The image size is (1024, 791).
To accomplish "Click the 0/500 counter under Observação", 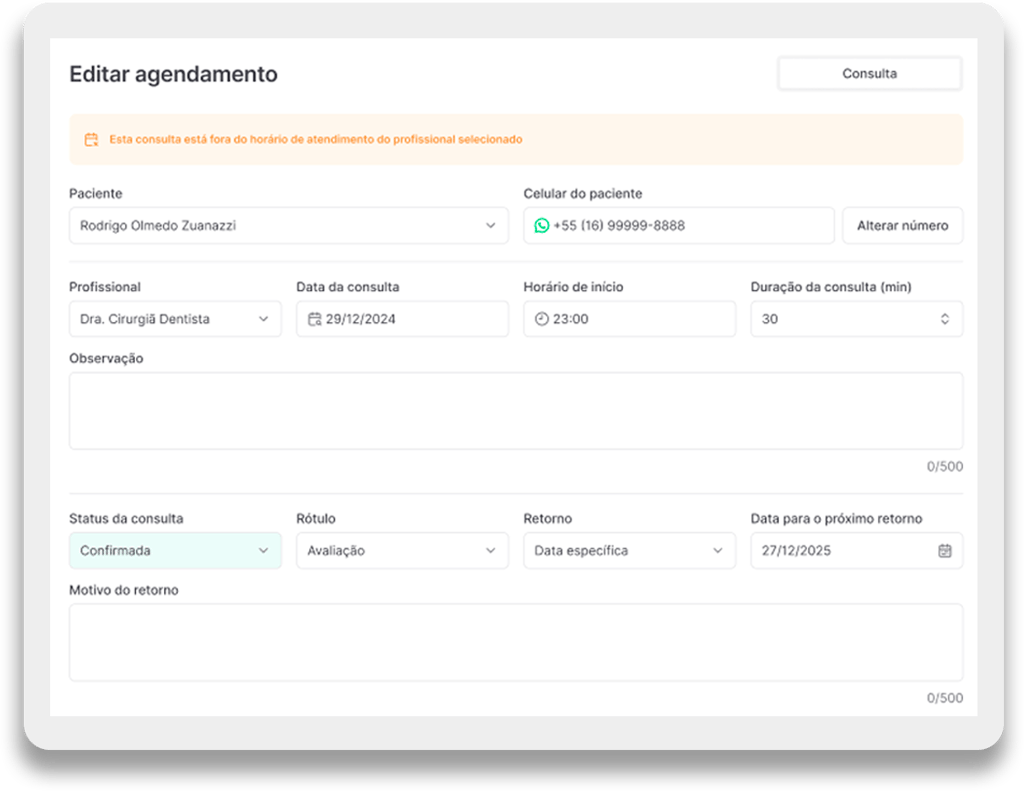I will pyautogui.click(x=944, y=466).
